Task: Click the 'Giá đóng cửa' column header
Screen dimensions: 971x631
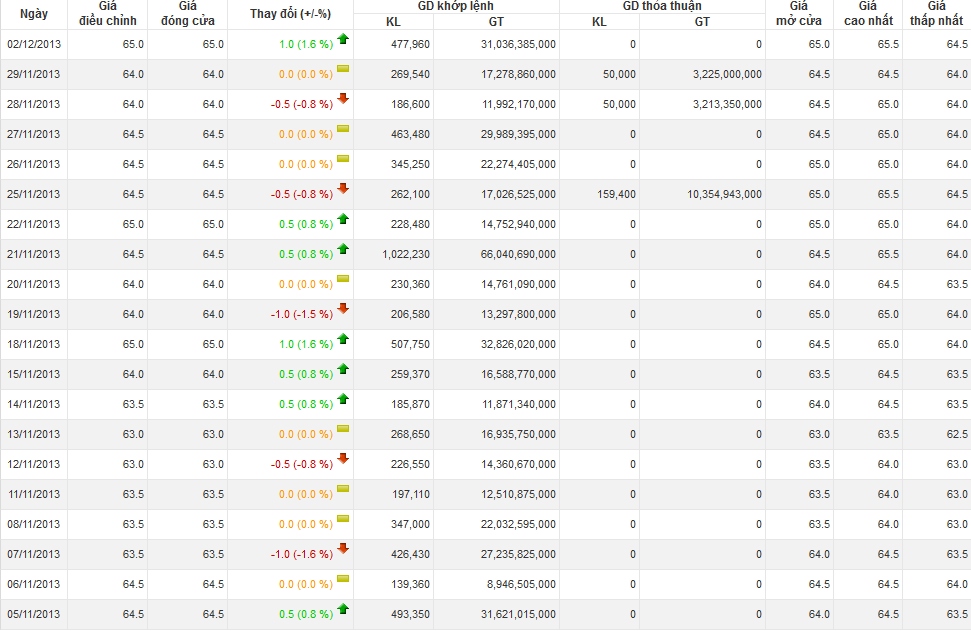Action: tap(187, 14)
